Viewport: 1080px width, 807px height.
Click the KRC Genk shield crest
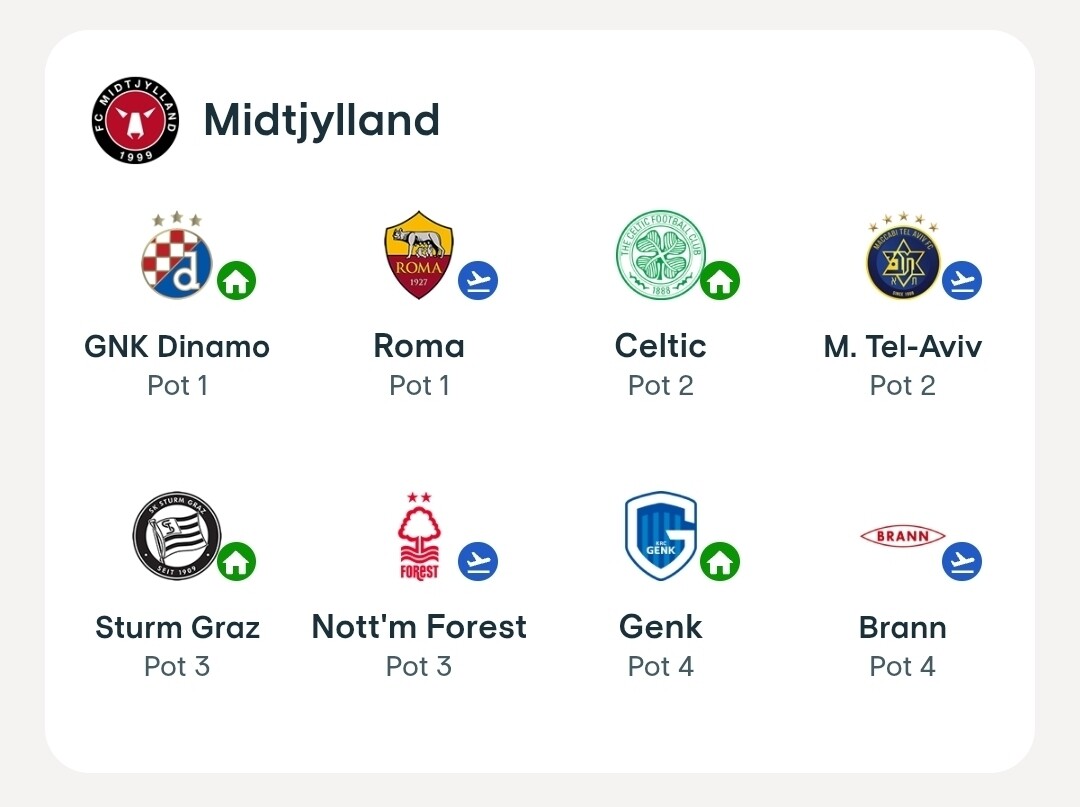[661, 536]
